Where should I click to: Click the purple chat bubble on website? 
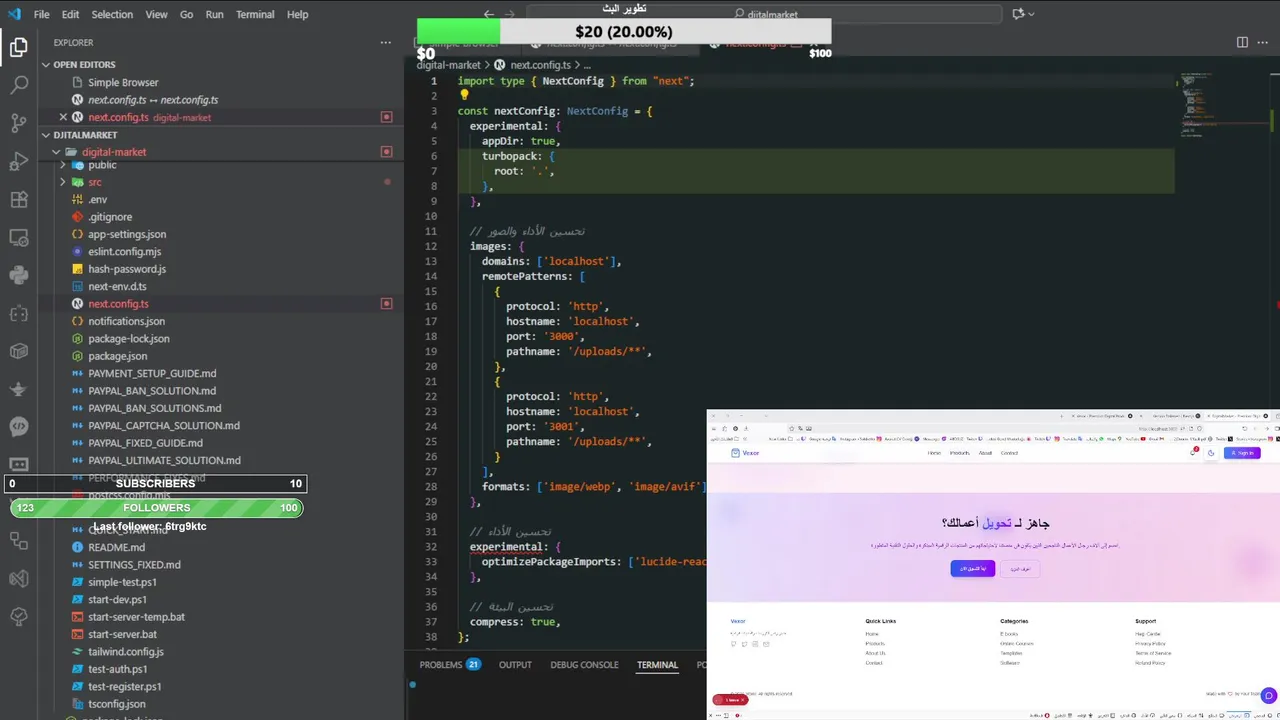coord(1269,695)
